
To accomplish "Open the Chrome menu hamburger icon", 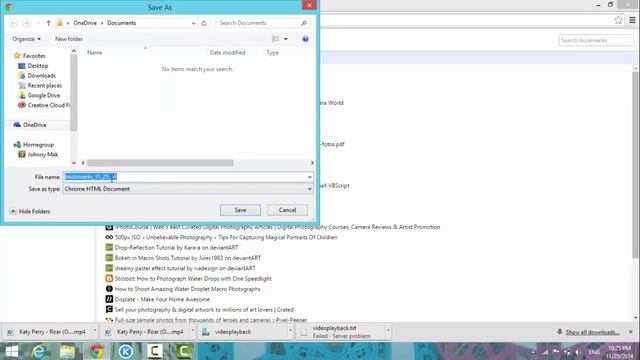I will 632,20.
